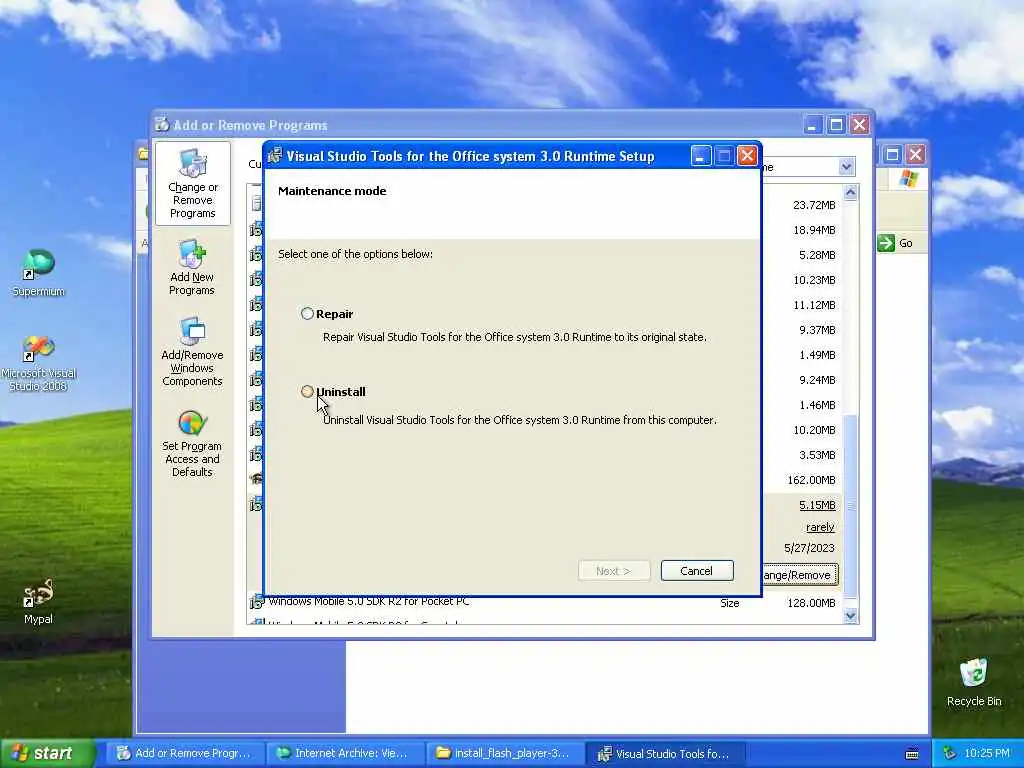Maximize the Add or Remove Programs window
1024x768 pixels.
pos(835,124)
